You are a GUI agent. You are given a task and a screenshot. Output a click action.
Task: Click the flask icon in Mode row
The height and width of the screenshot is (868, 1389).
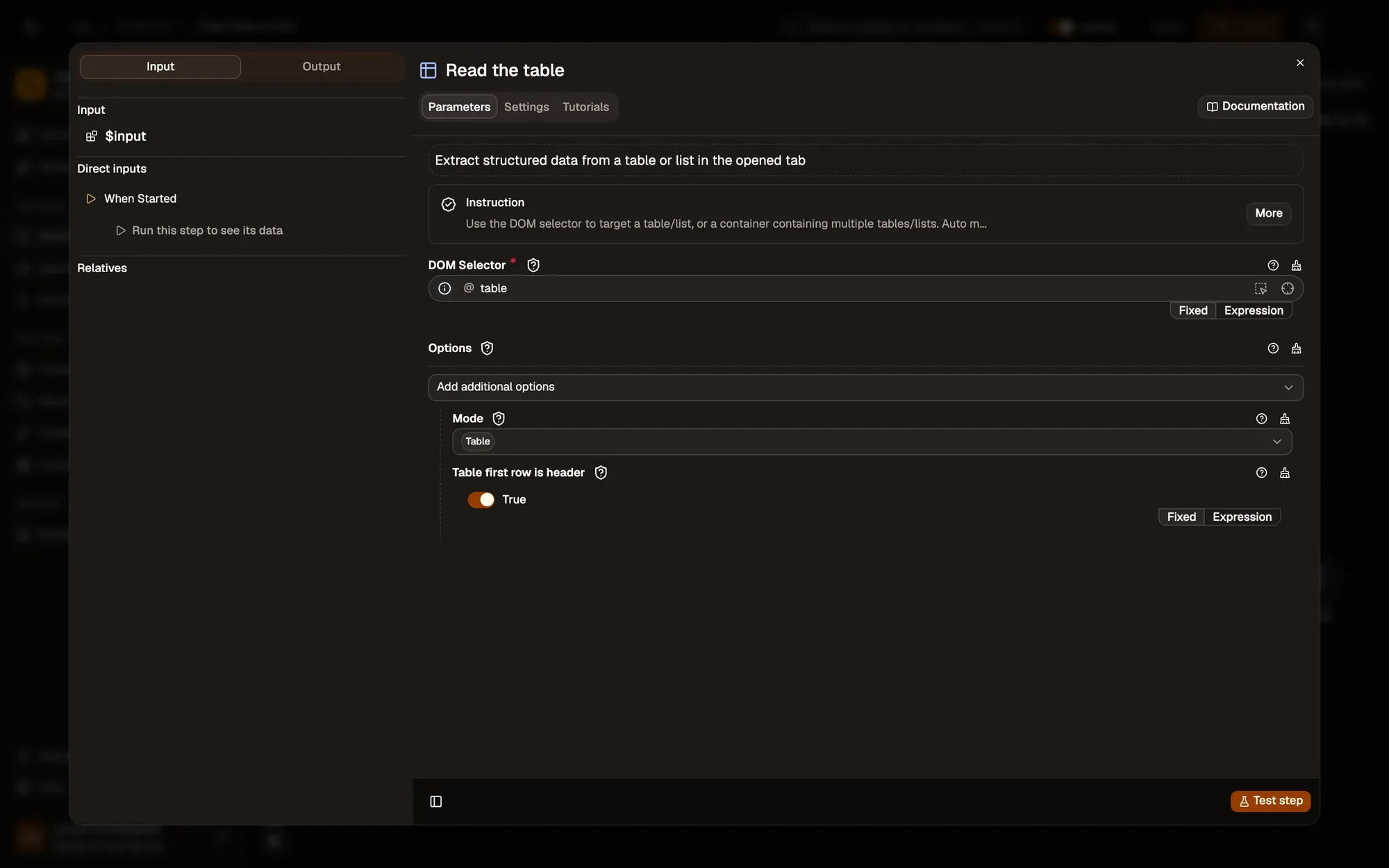point(1285,418)
